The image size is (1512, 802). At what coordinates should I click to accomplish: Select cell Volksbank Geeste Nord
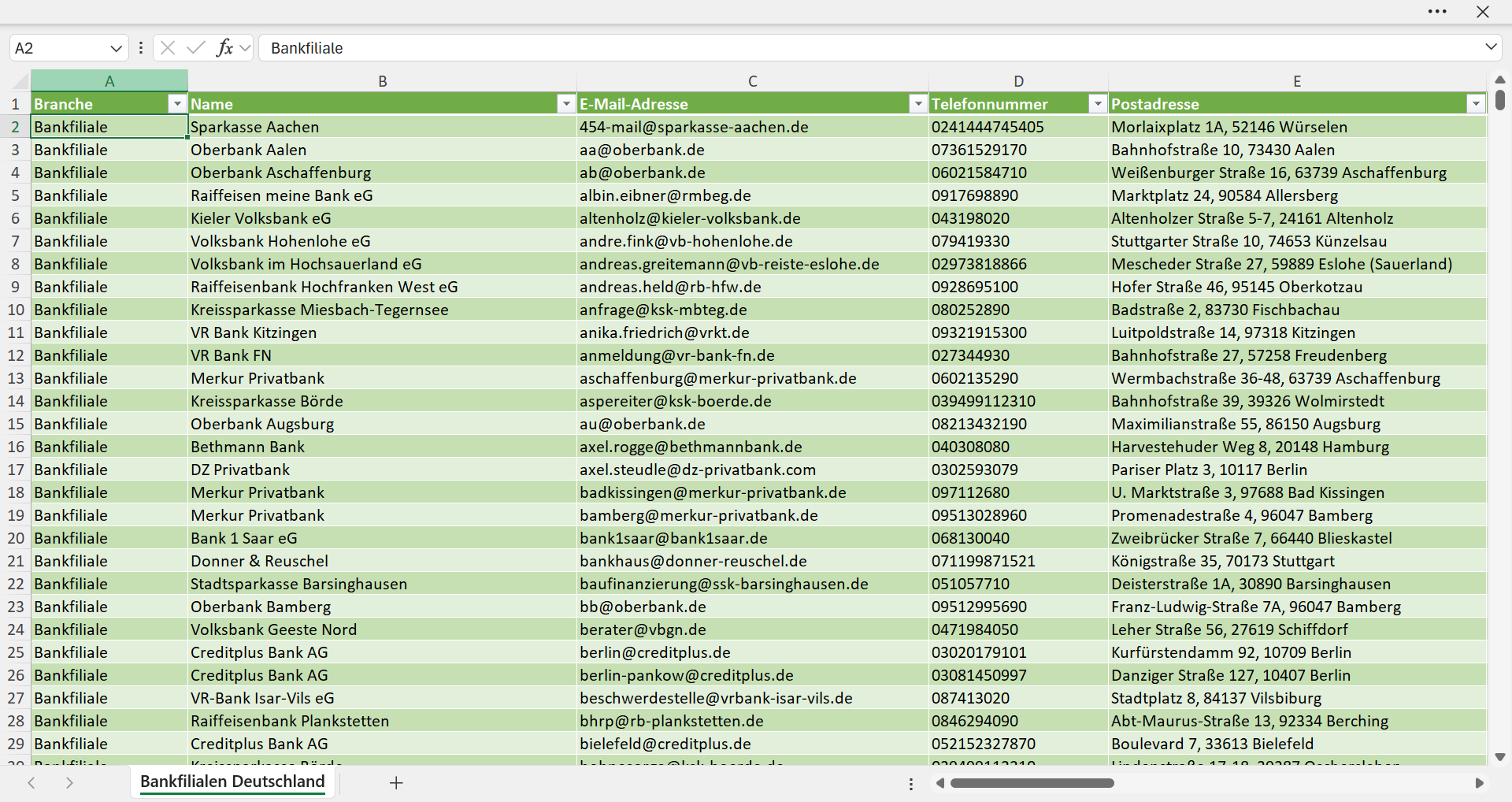383,629
